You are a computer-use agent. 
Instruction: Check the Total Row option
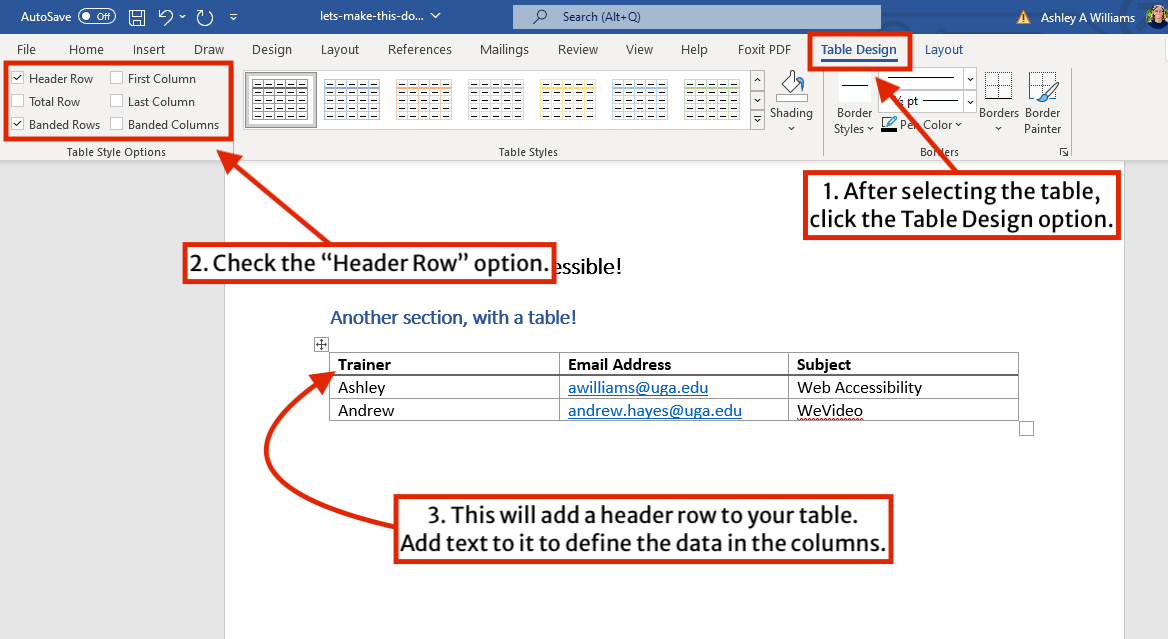[17, 101]
